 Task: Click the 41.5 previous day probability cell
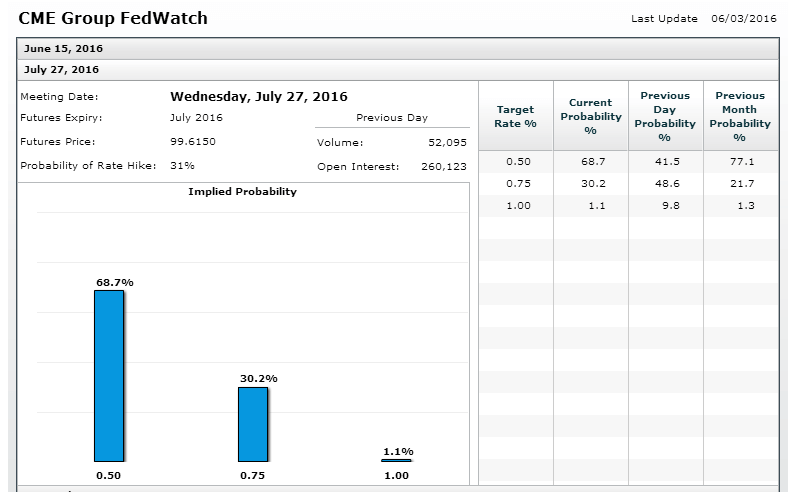pyautogui.click(x=667, y=162)
